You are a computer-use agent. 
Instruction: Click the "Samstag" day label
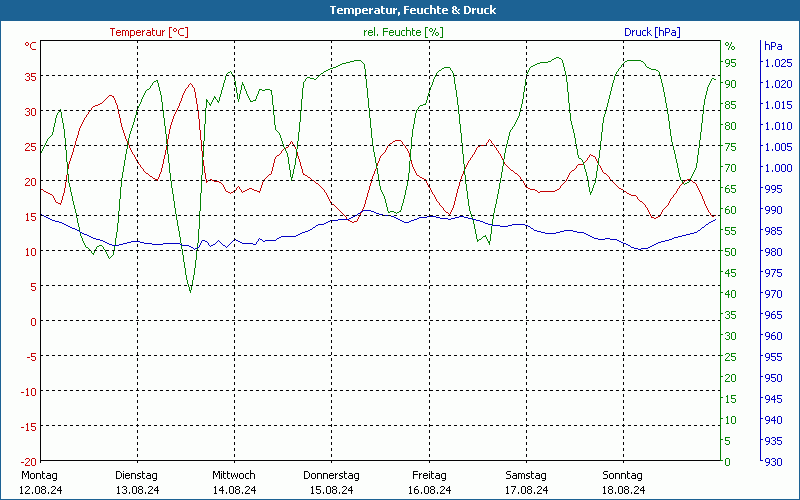point(526,475)
